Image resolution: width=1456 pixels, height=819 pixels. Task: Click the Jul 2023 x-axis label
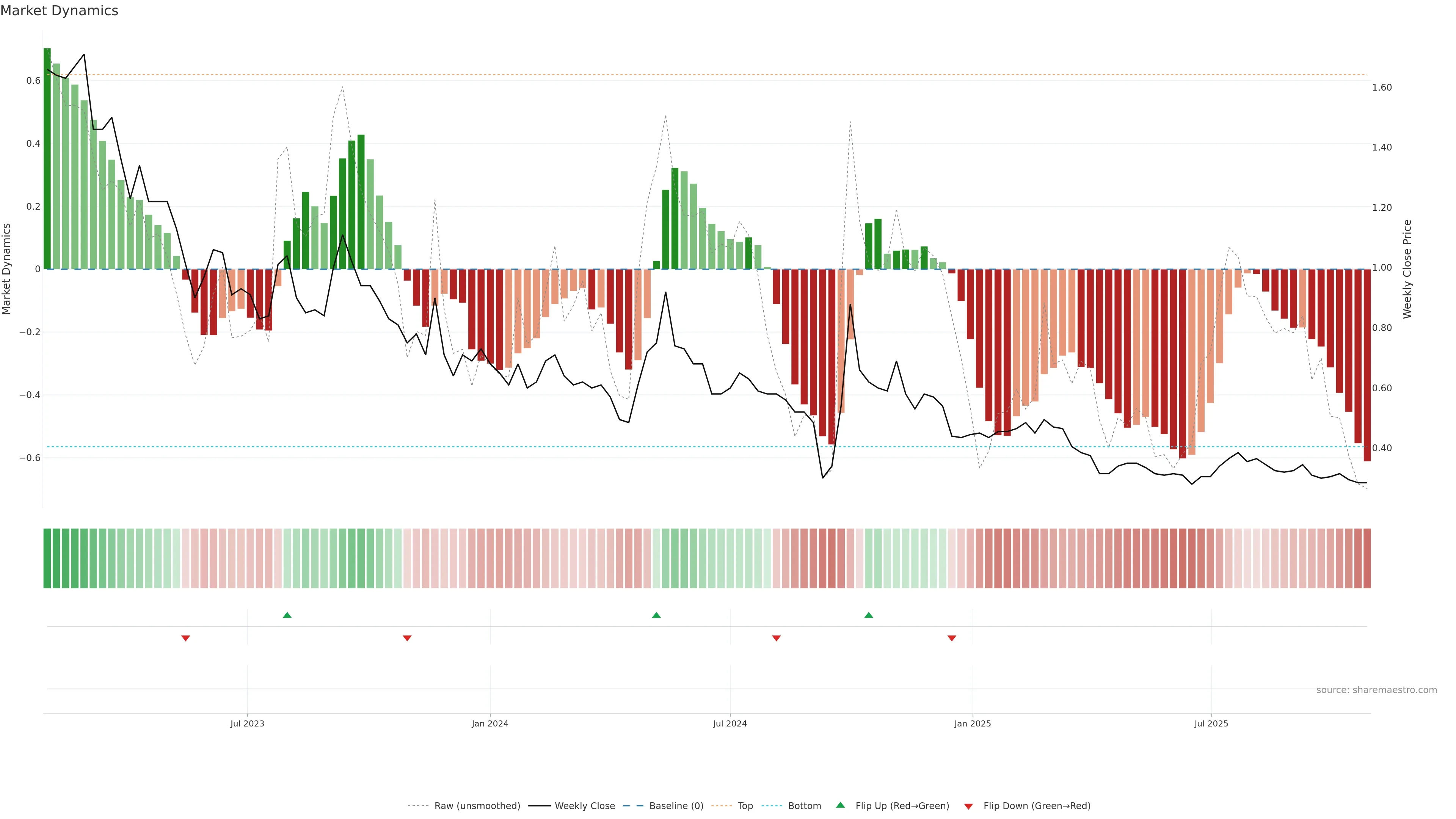pos(247,723)
